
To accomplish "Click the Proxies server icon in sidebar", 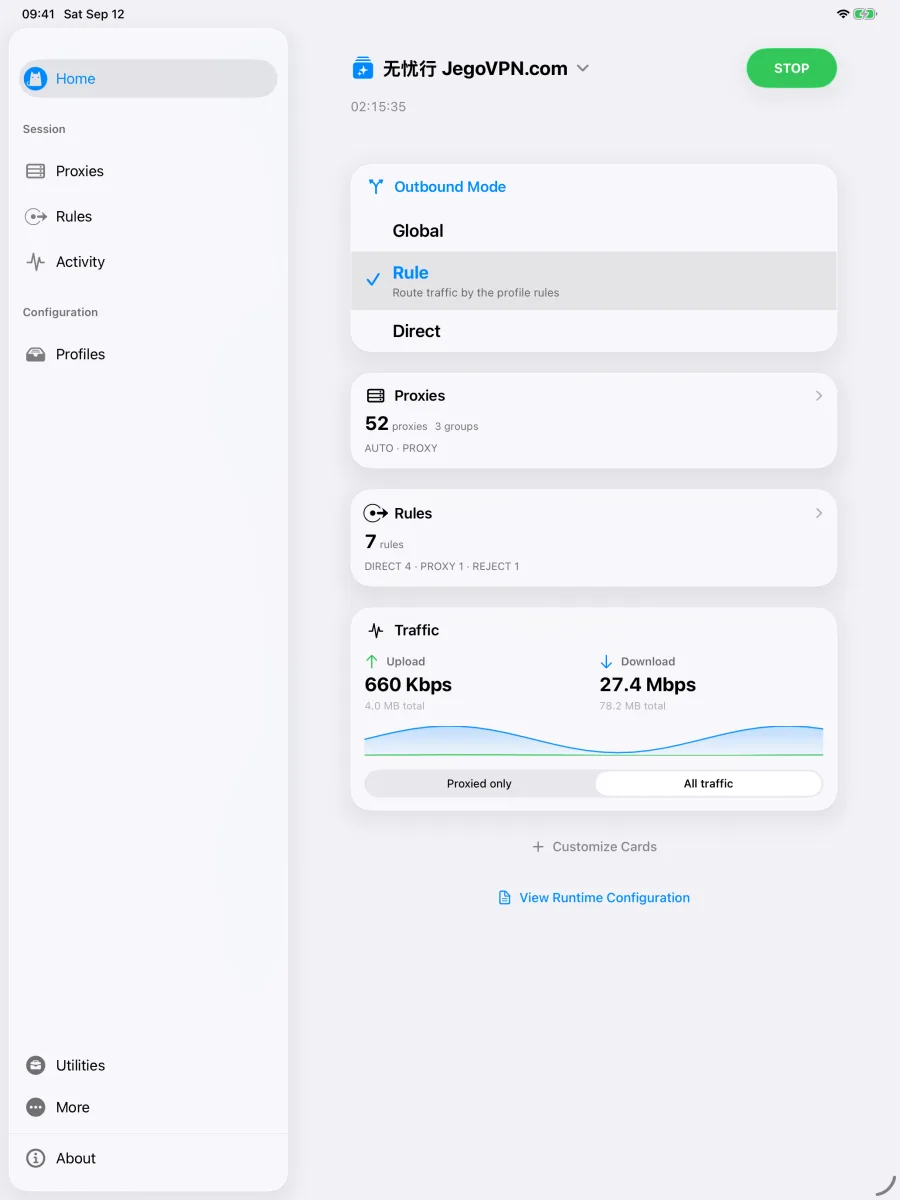I will tap(36, 171).
